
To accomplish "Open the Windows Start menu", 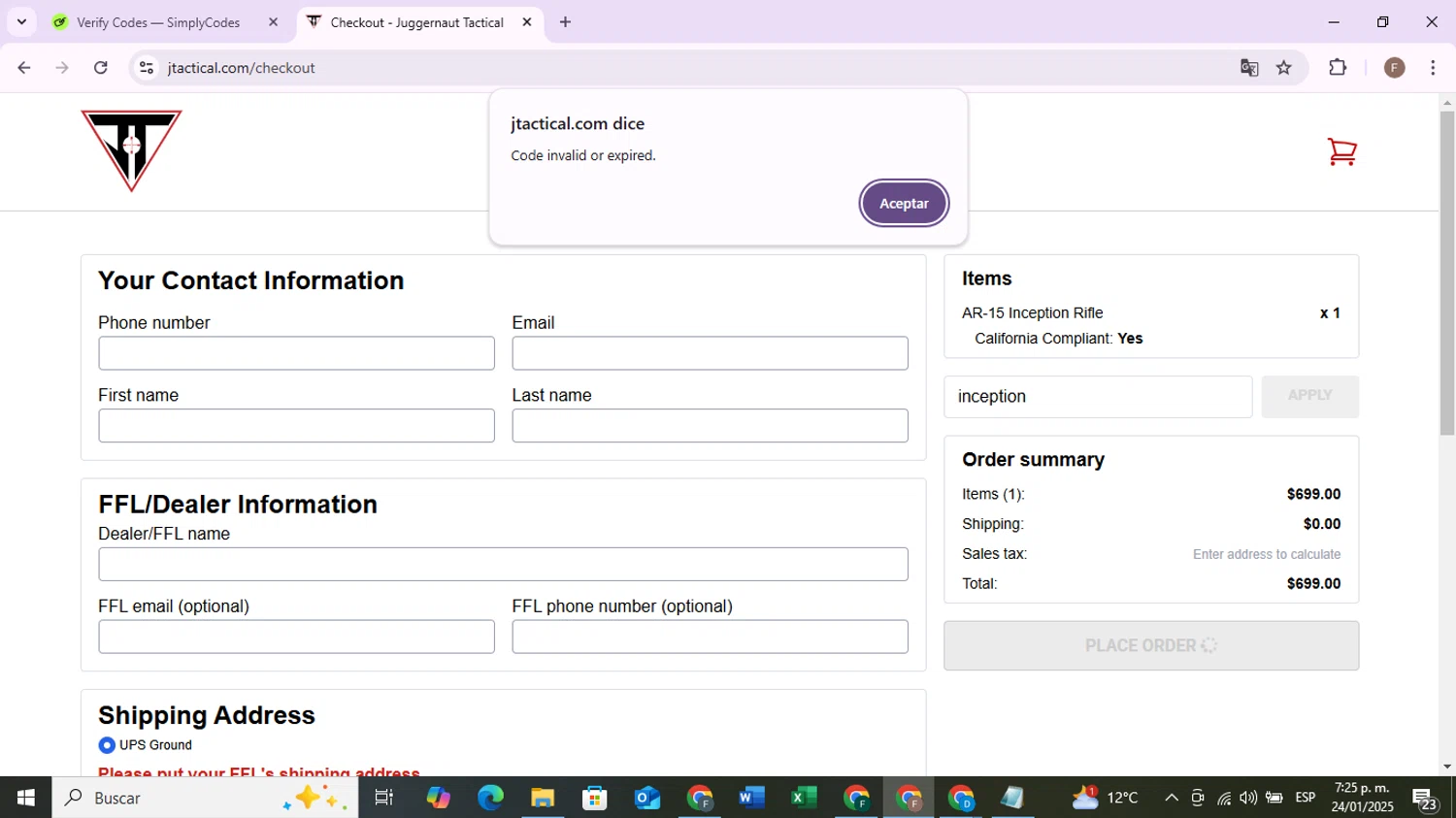I will 25,798.
